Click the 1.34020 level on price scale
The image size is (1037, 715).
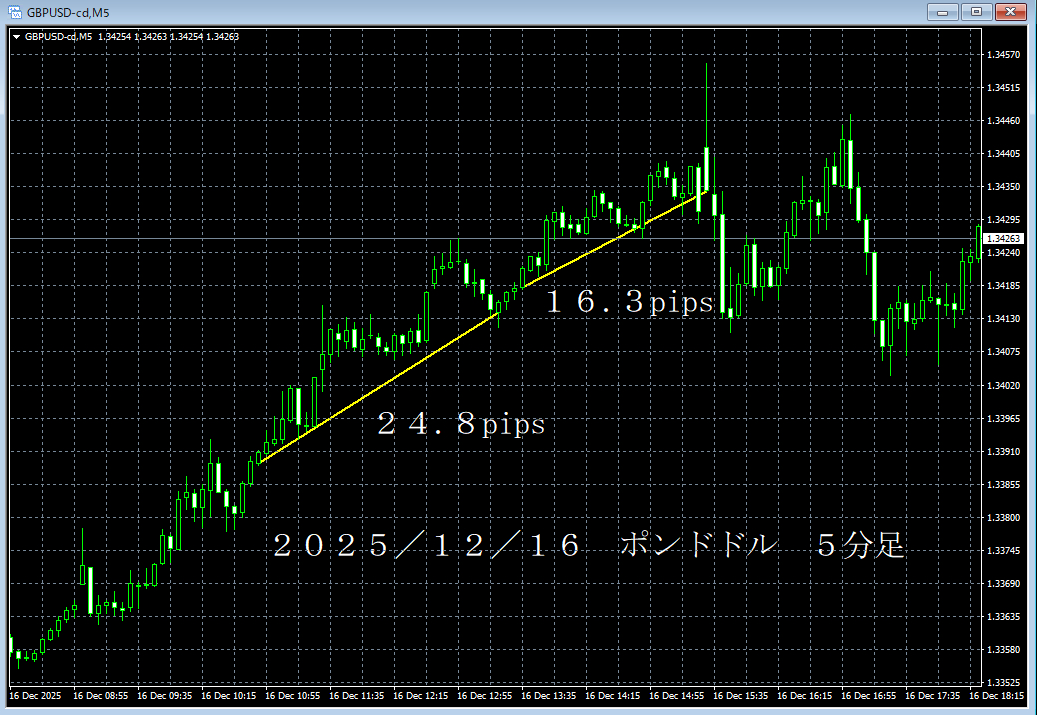[1003, 386]
